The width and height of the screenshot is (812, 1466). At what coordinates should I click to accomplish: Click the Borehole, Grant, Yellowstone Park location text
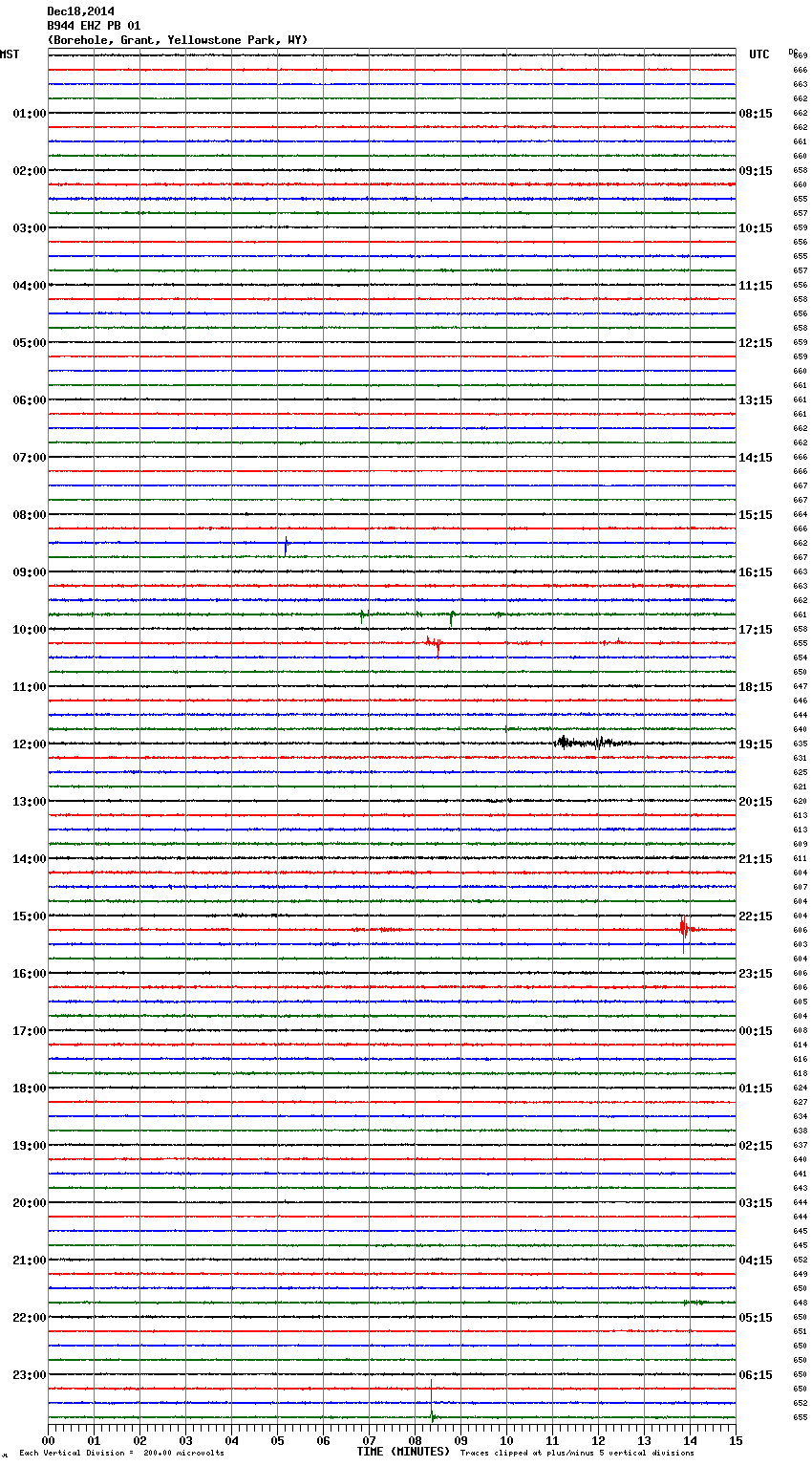click(x=178, y=40)
